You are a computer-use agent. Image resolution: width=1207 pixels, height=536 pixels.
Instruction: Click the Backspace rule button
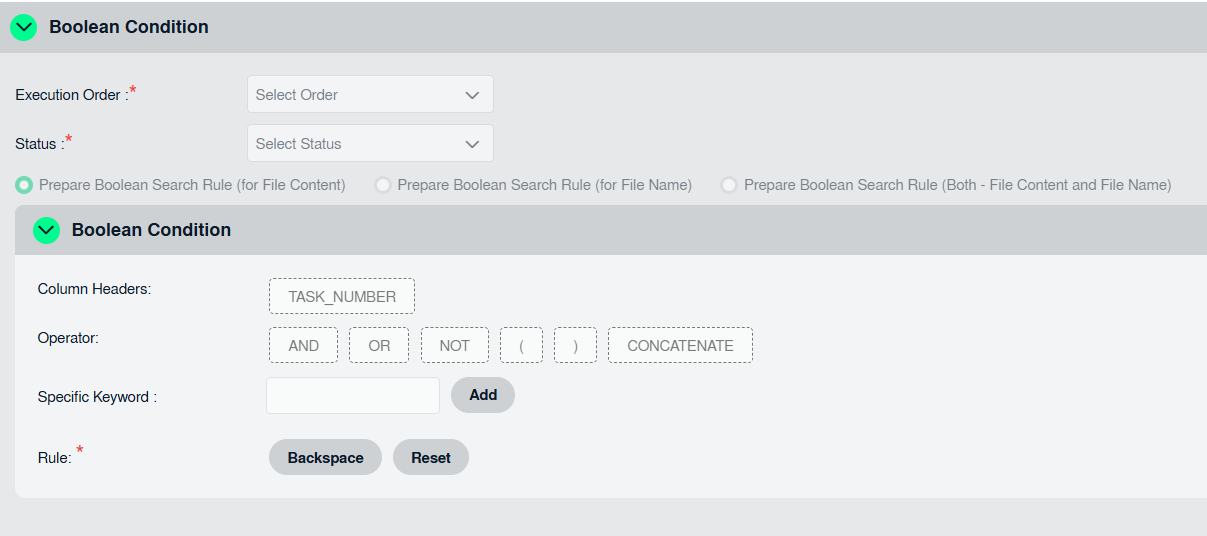[325, 458]
